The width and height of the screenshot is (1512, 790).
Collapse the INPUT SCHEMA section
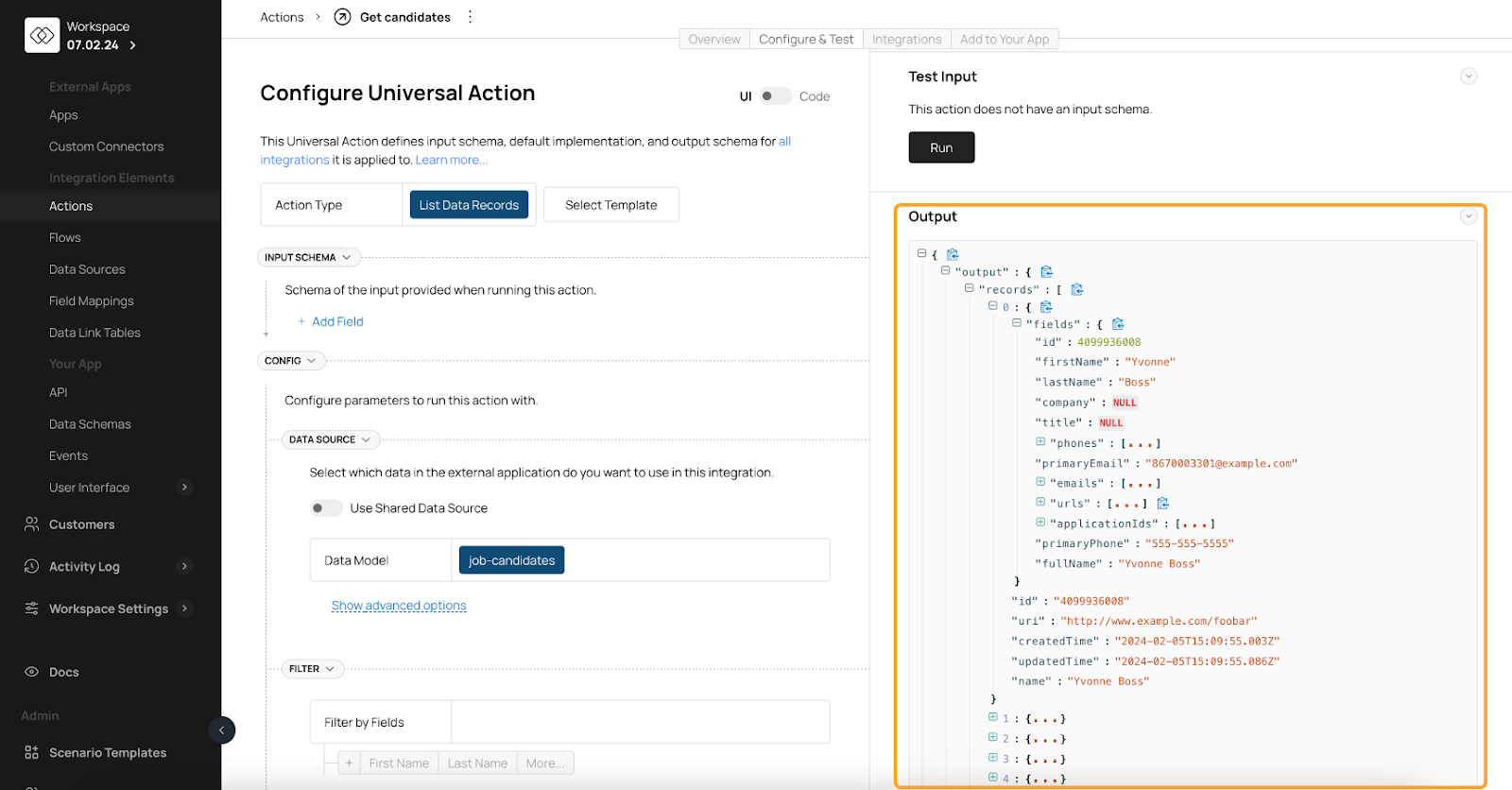308,257
